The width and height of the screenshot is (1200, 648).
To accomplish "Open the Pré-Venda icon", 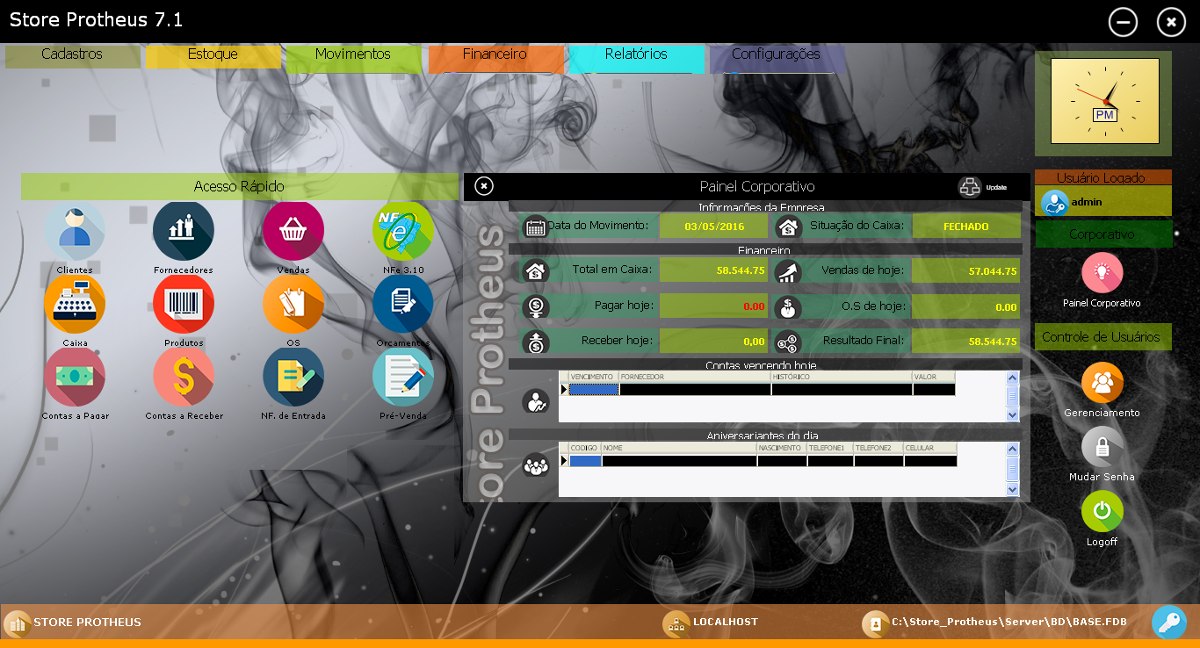I will tap(403, 377).
